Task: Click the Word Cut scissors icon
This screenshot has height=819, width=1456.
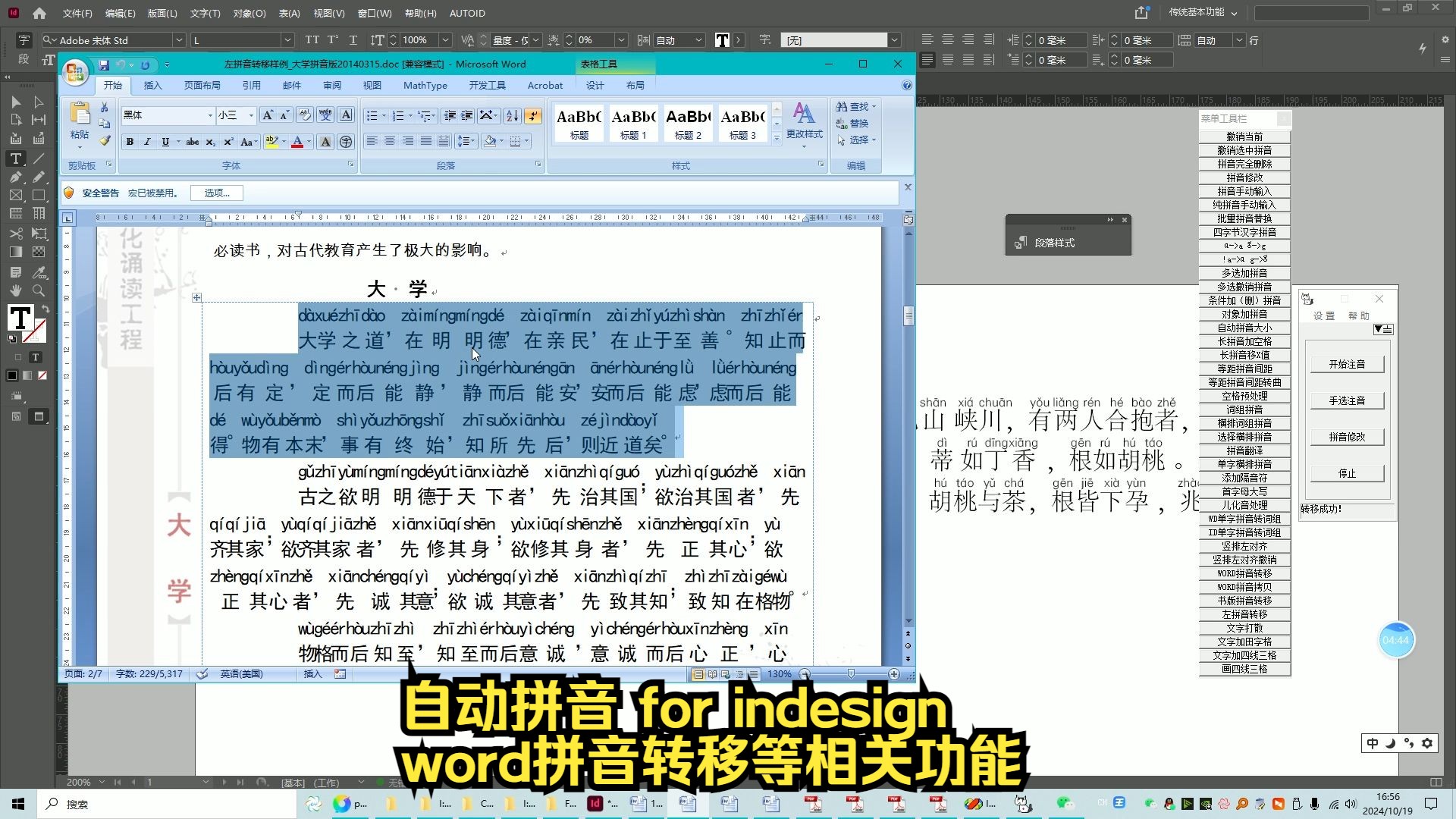Action: (105, 108)
